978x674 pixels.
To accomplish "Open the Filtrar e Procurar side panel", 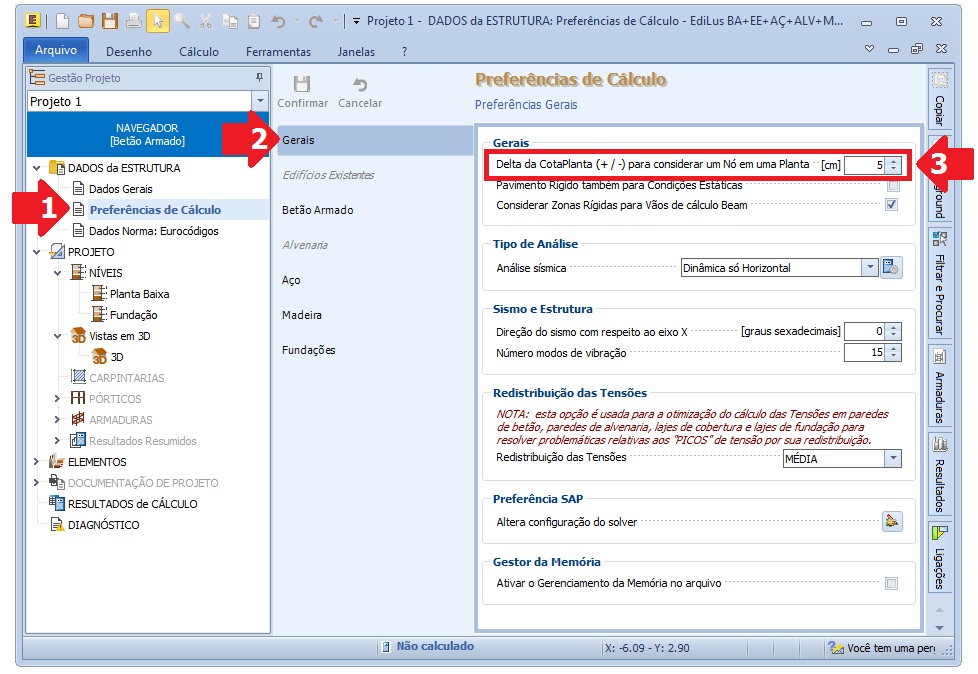I will coord(939,284).
